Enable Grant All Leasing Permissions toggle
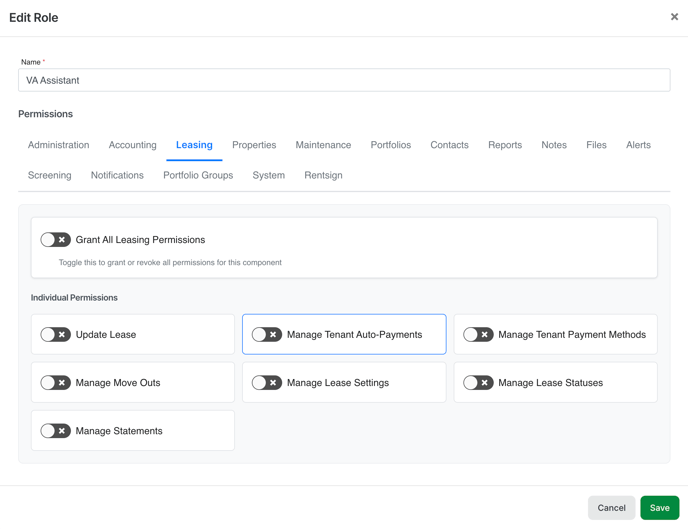The image size is (688, 529). (56, 240)
